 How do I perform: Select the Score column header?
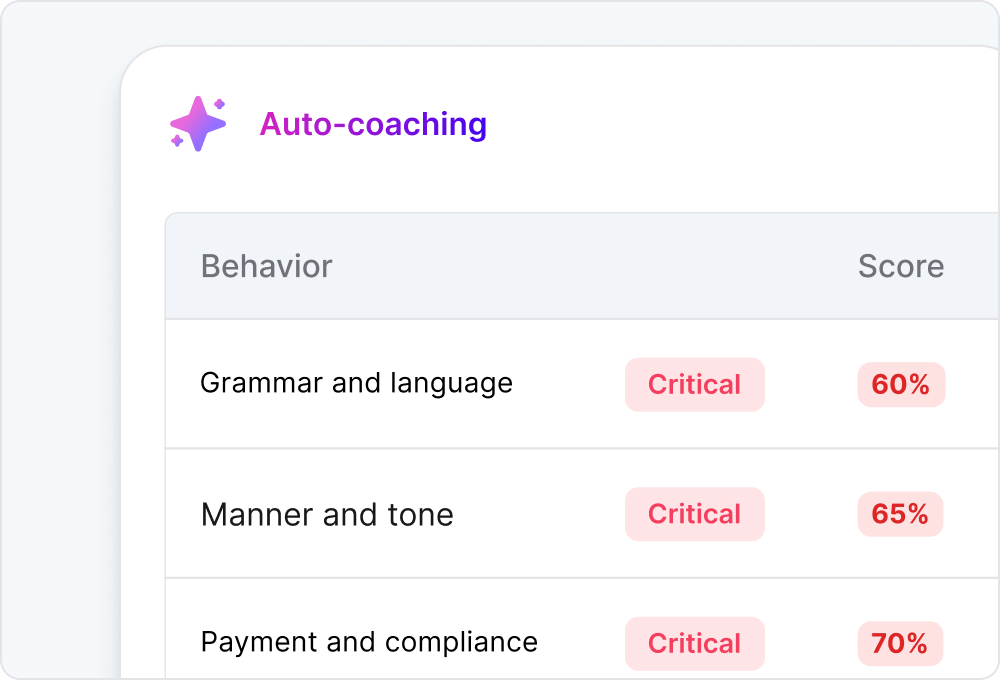point(900,266)
